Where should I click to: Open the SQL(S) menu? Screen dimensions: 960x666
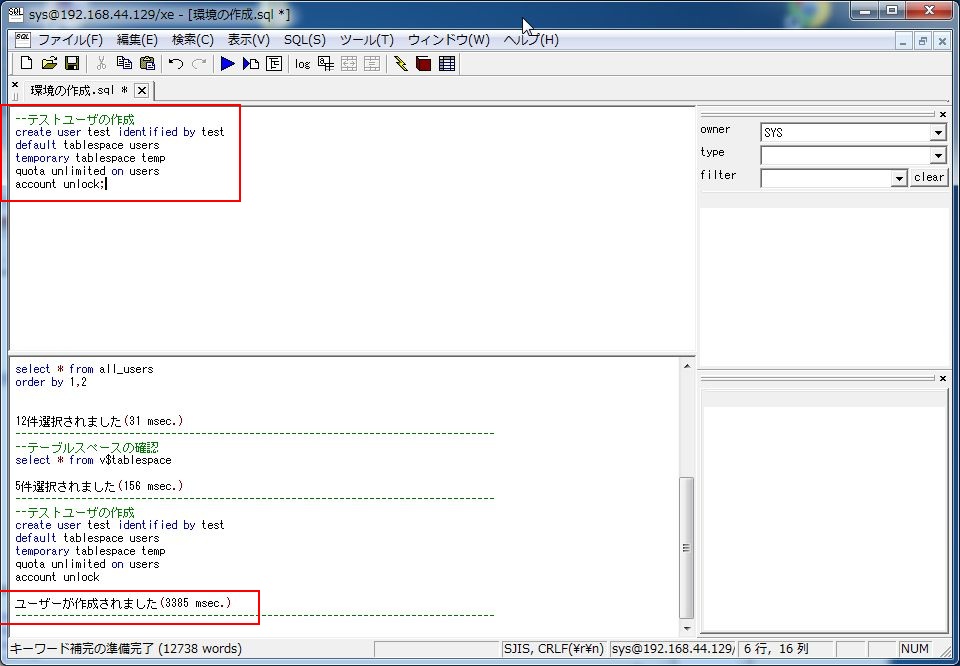click(304, 40)
